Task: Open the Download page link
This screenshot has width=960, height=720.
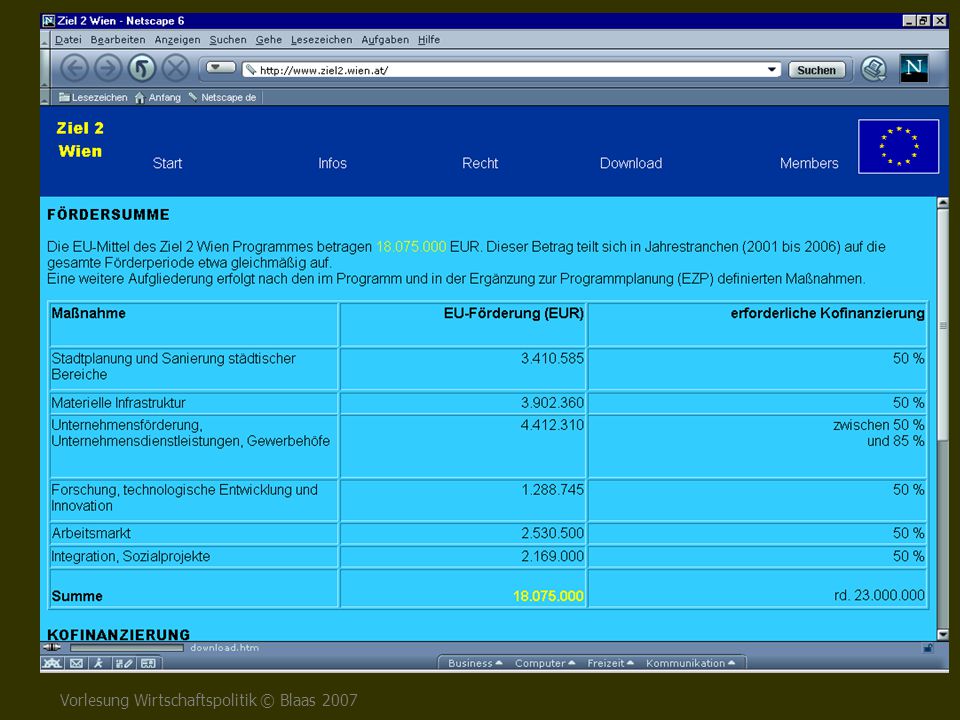Action: [631, 163]
